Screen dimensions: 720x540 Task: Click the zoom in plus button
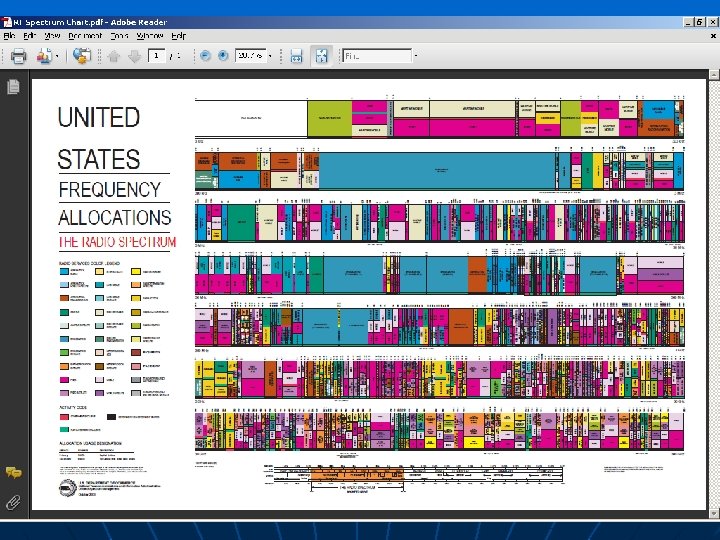click(223, 56)
